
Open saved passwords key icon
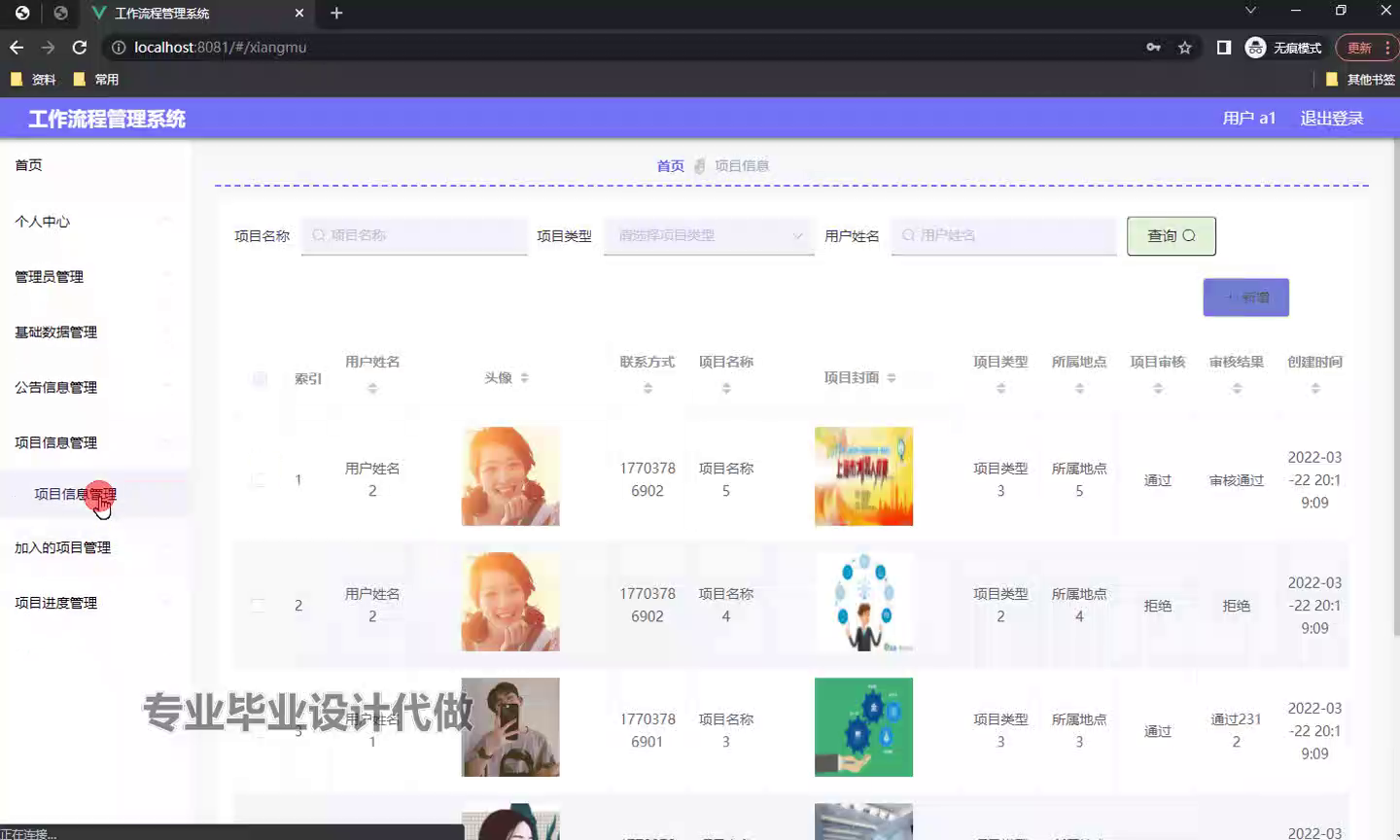click(x=1153, y=48)
